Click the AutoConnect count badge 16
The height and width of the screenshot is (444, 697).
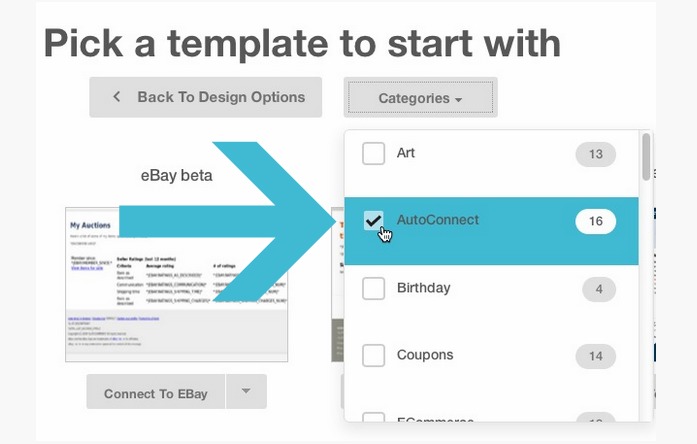click(x=596, y=221)
